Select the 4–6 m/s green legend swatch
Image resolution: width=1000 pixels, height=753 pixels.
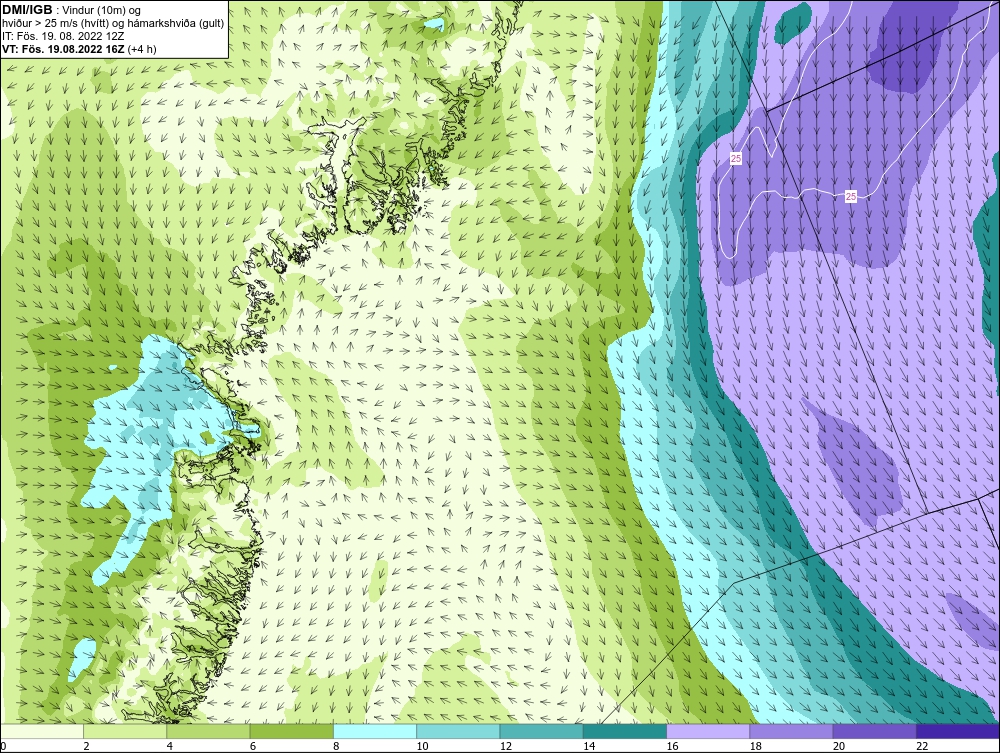(x=208, y=731)
